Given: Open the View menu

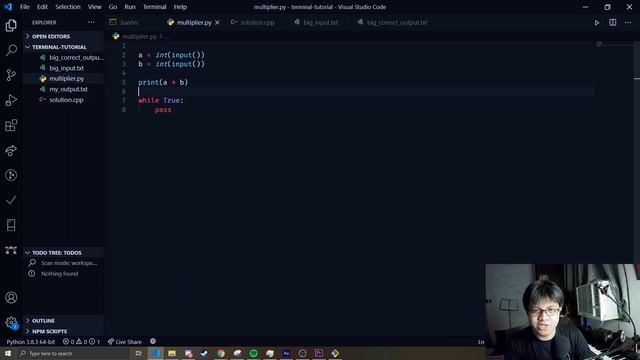Looking at the screenshot, I should (x=94, y=7).
